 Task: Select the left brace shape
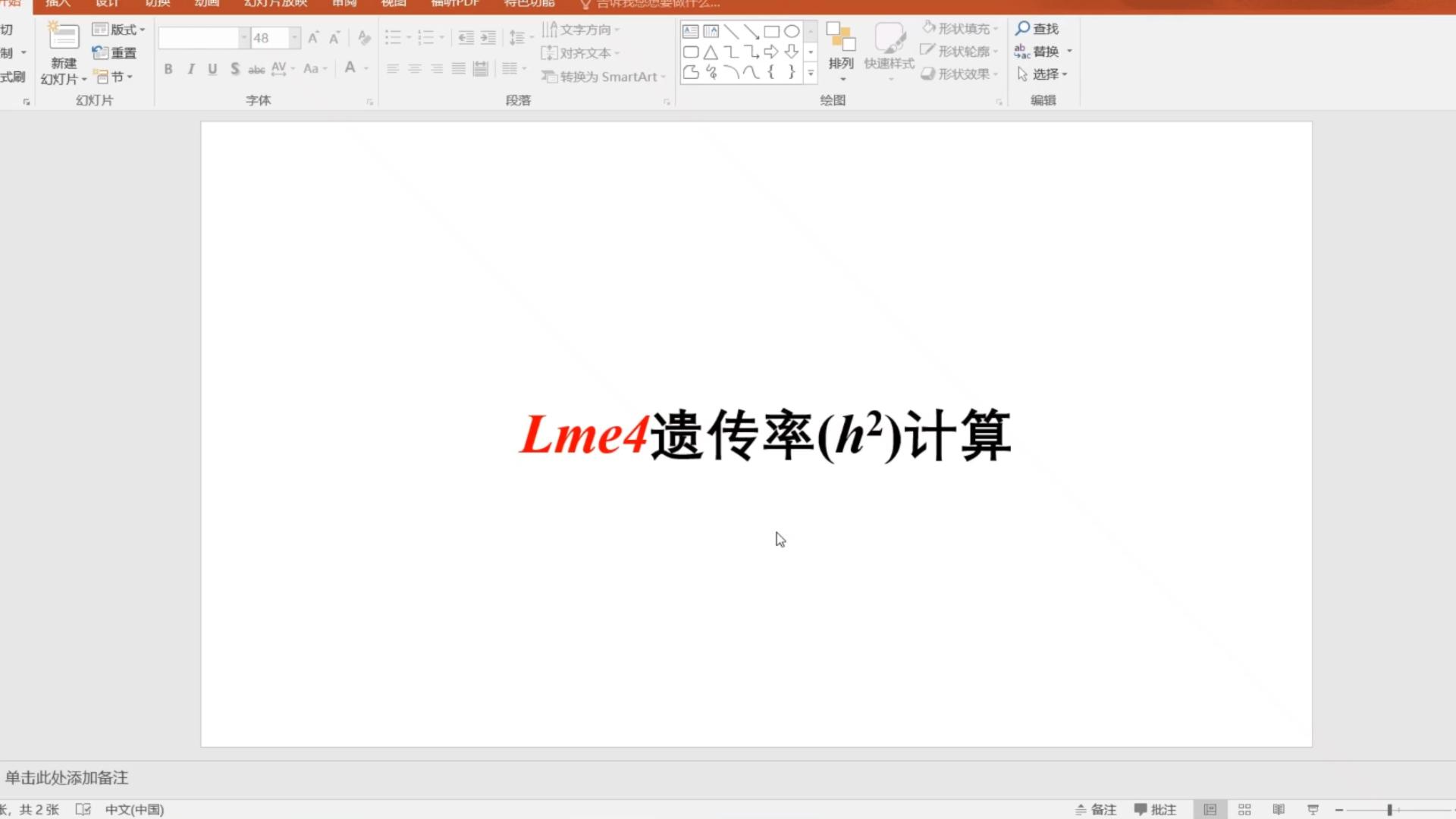coord(771,72)
